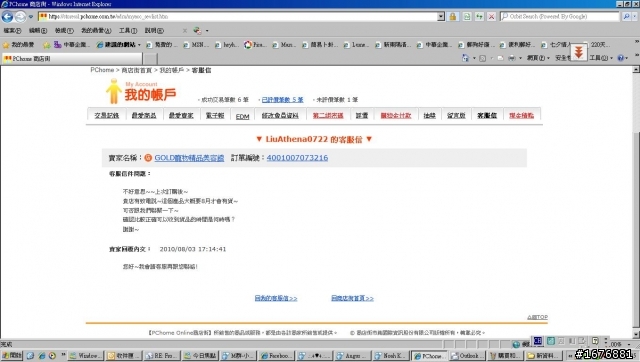Click the GOLD寵物精品美容館 seller link
Image resolution: width=640 pixels, height=362 pixels.
pyautogui.click(x=189, y=158)
